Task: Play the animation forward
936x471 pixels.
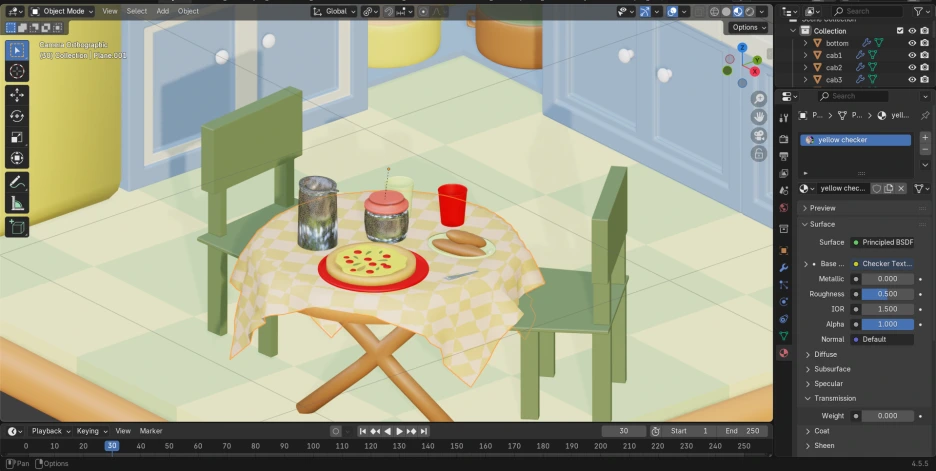Action: coord(399,431)
